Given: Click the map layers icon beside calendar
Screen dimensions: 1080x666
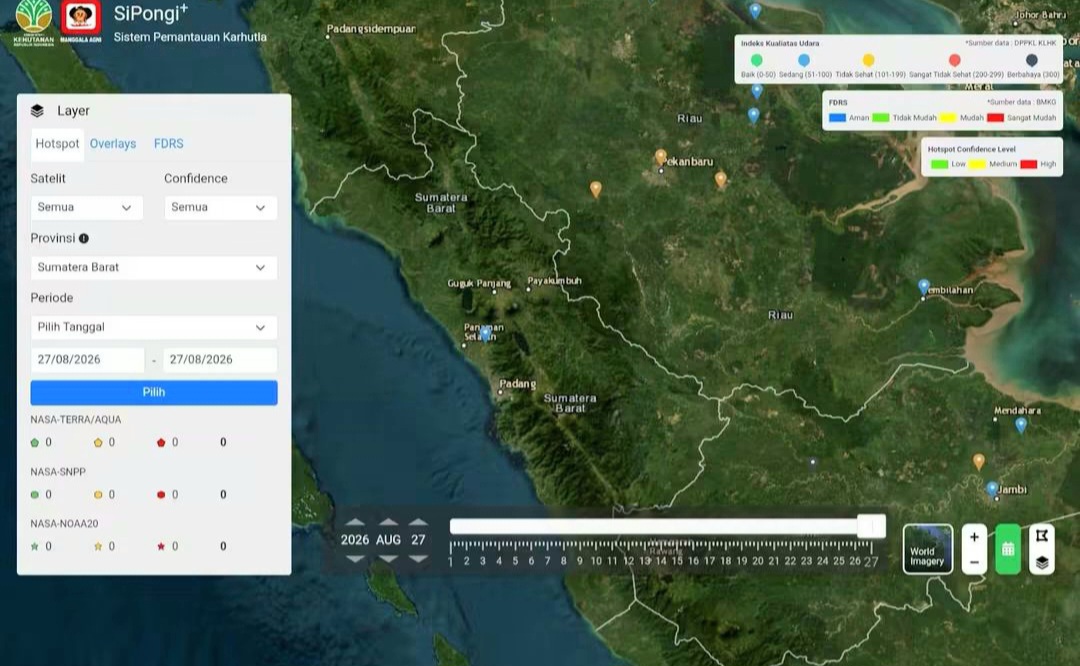Looking at the screenshot, I should click(1041, 562).
